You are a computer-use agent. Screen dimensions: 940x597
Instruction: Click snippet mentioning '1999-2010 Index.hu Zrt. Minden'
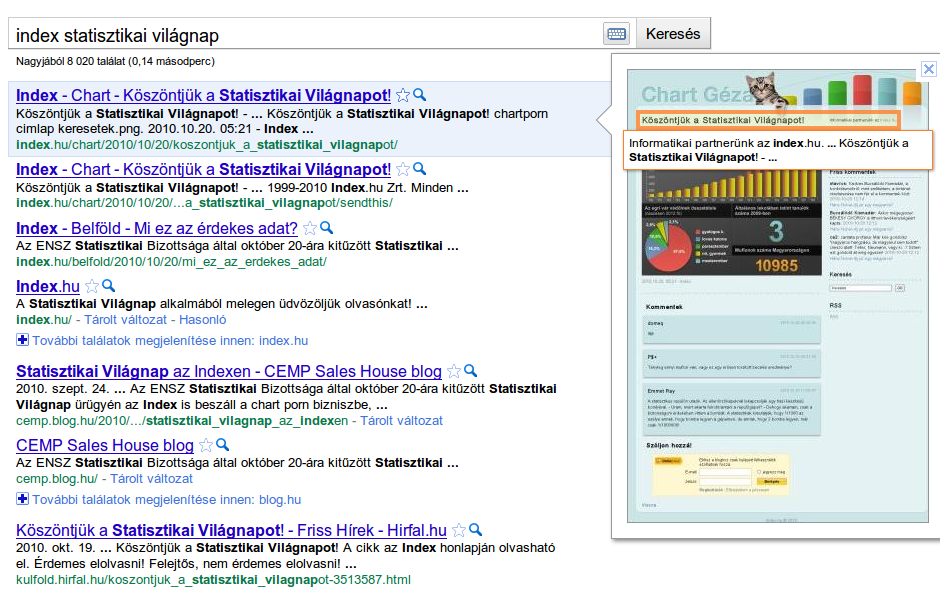pos(242,188)
